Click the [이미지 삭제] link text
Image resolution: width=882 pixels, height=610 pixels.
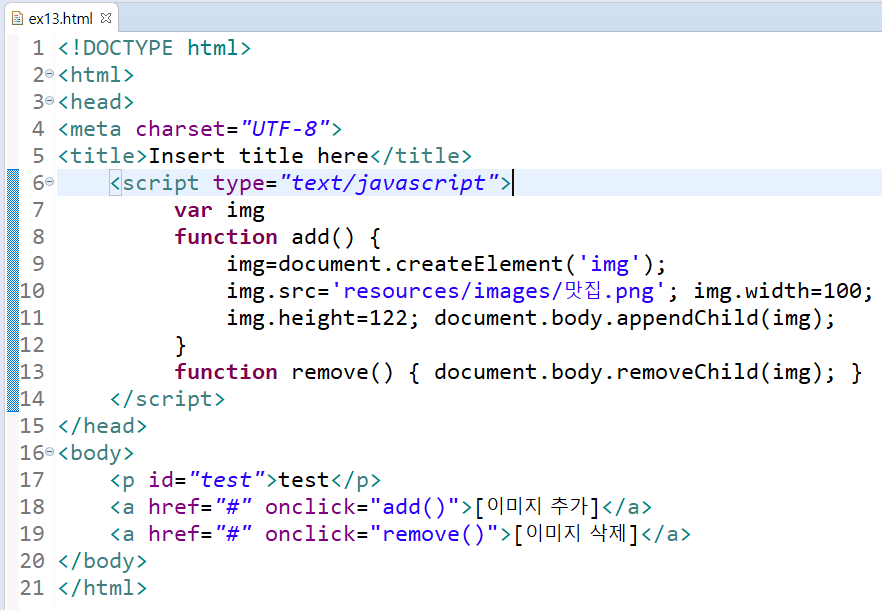(577, 534)
